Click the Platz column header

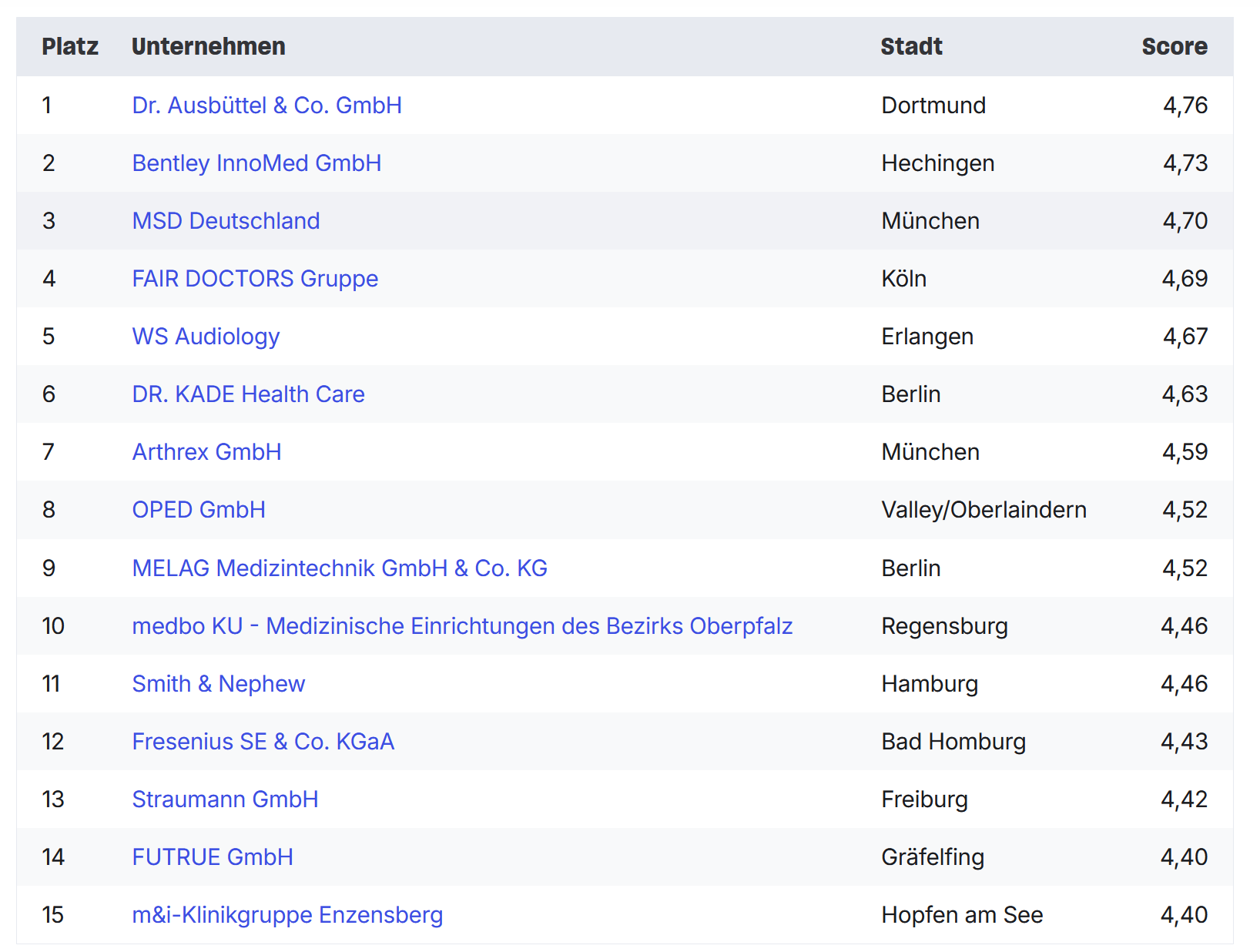coord(70,46)
